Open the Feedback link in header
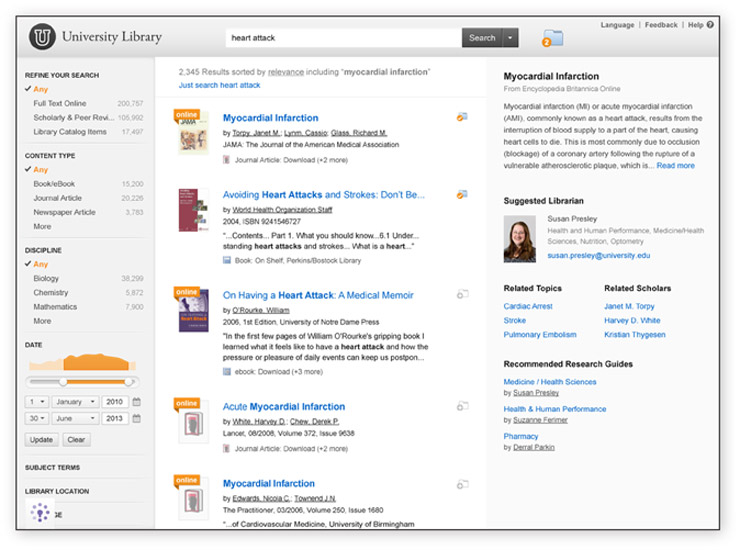Viewport: 740px width, 550px height. (x=661, y=25)
